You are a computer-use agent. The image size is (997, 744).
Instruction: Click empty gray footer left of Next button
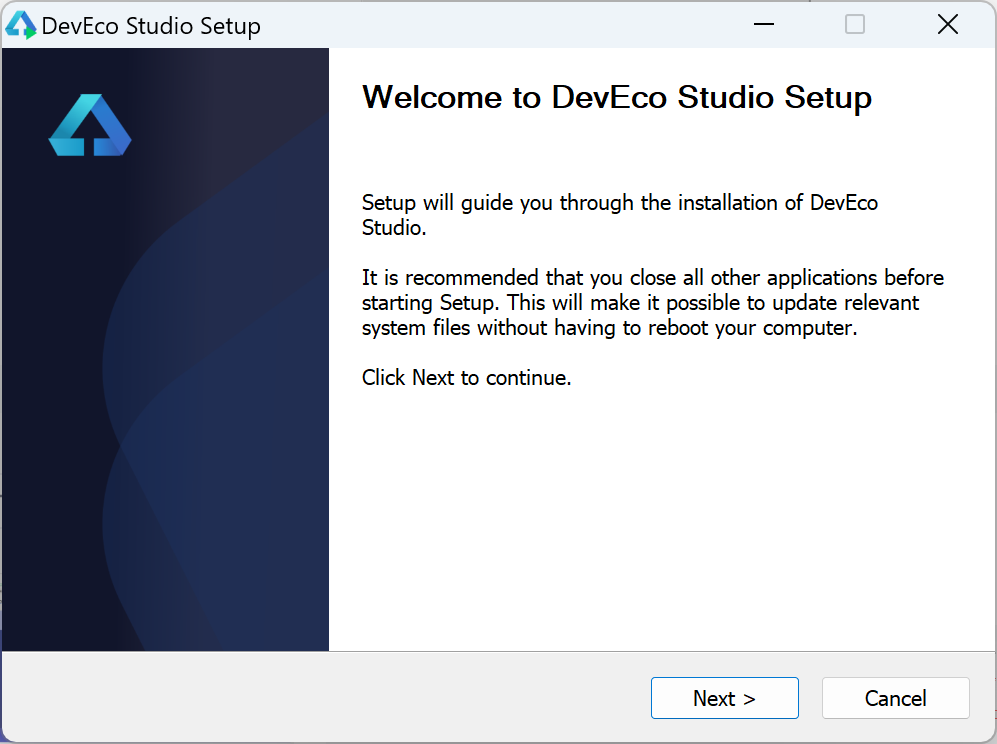click(320, 698)
